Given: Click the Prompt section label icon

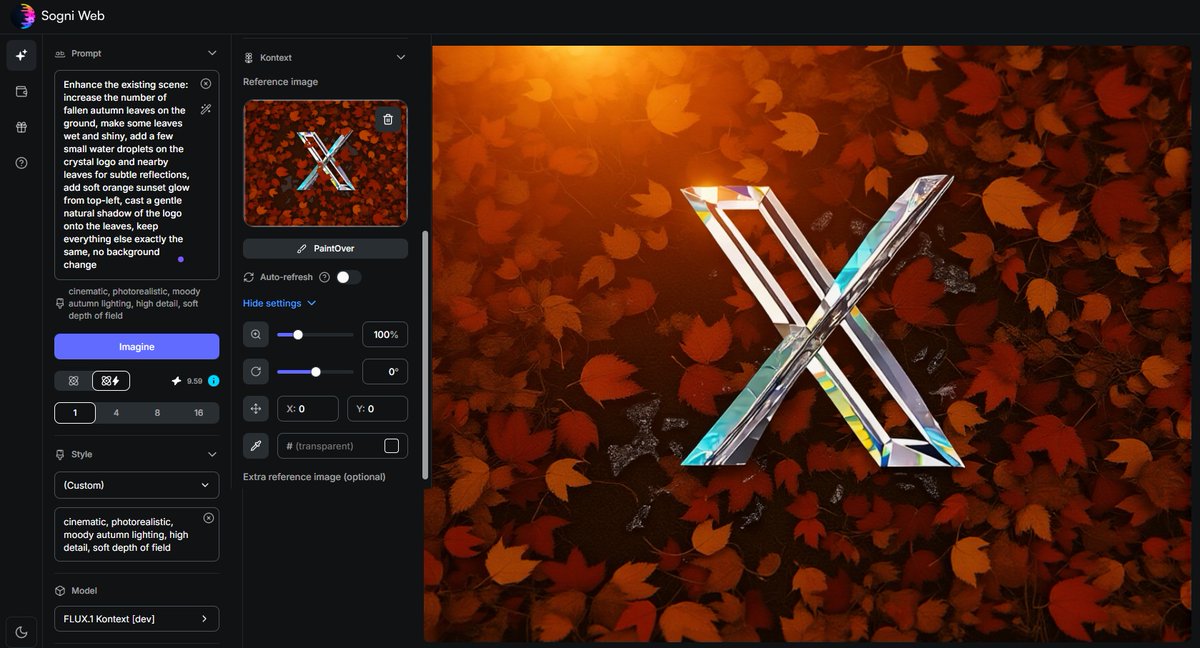Looking at the screenshot, I should (60, 53).
